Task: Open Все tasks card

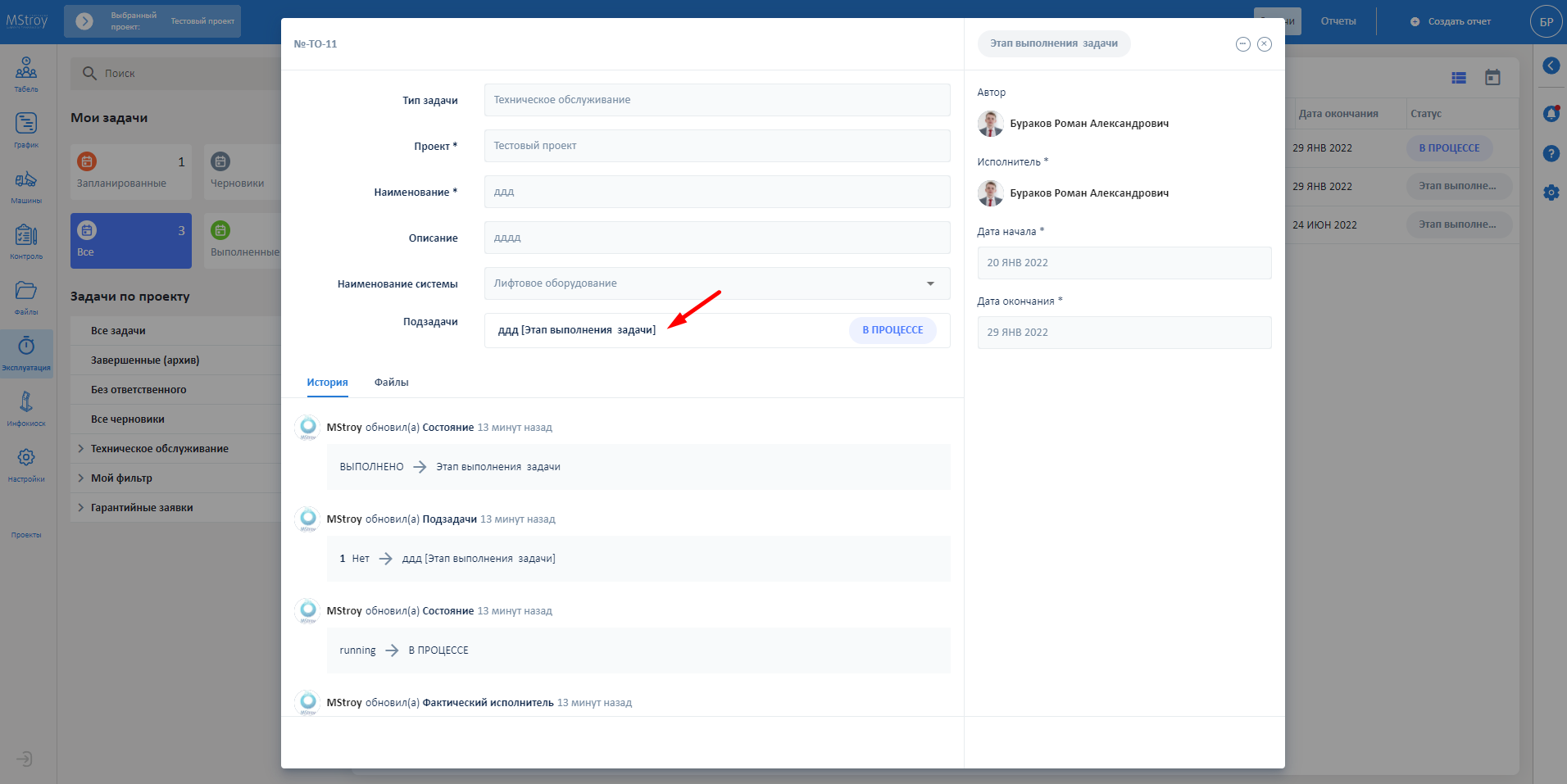Action: [131, 241]
